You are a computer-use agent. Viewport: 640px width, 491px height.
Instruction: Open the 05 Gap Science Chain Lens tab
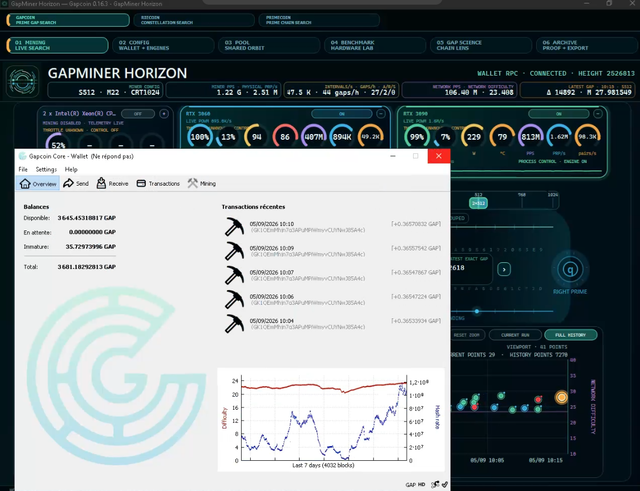(x=481, y=45)
